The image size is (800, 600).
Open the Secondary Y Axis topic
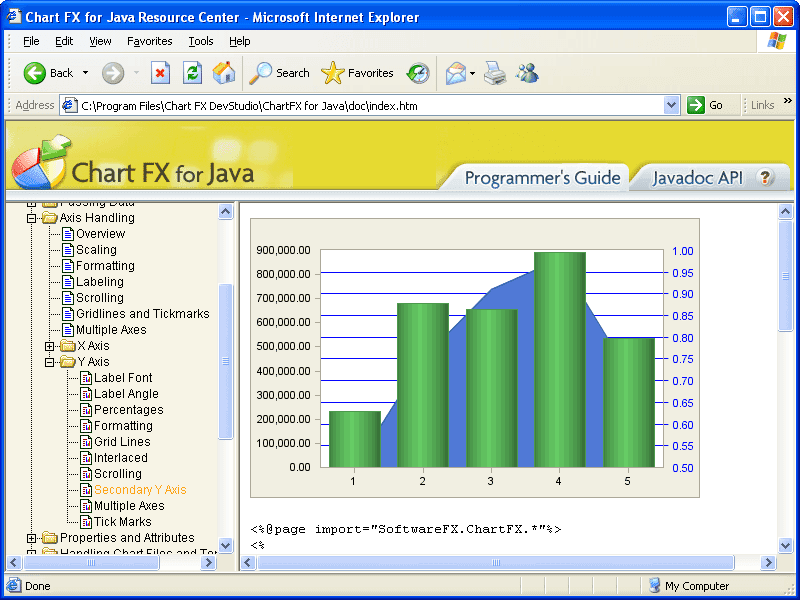coord(140,490)
